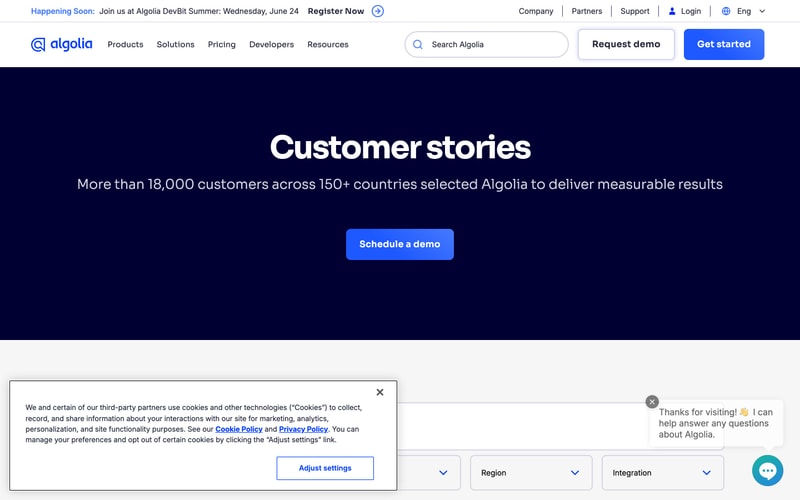Focus the Search Algolia field
This screenshot has width=800, height=500.
[x=486, y=44]
